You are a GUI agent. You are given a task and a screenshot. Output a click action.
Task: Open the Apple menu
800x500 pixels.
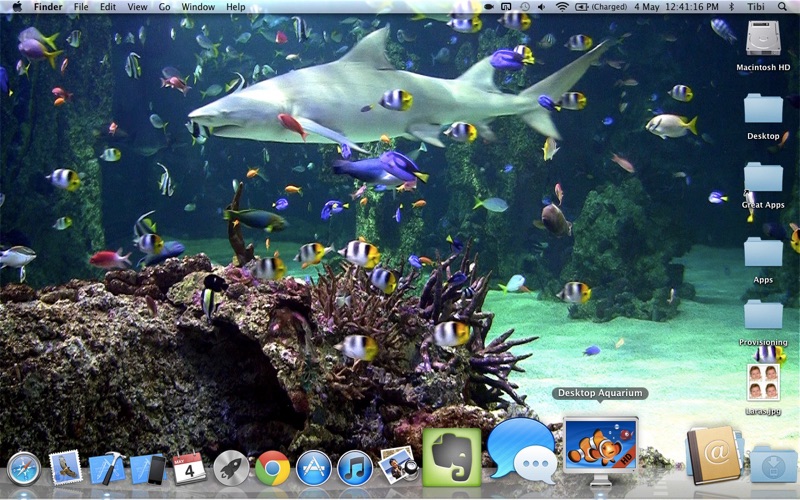(16, 7)
